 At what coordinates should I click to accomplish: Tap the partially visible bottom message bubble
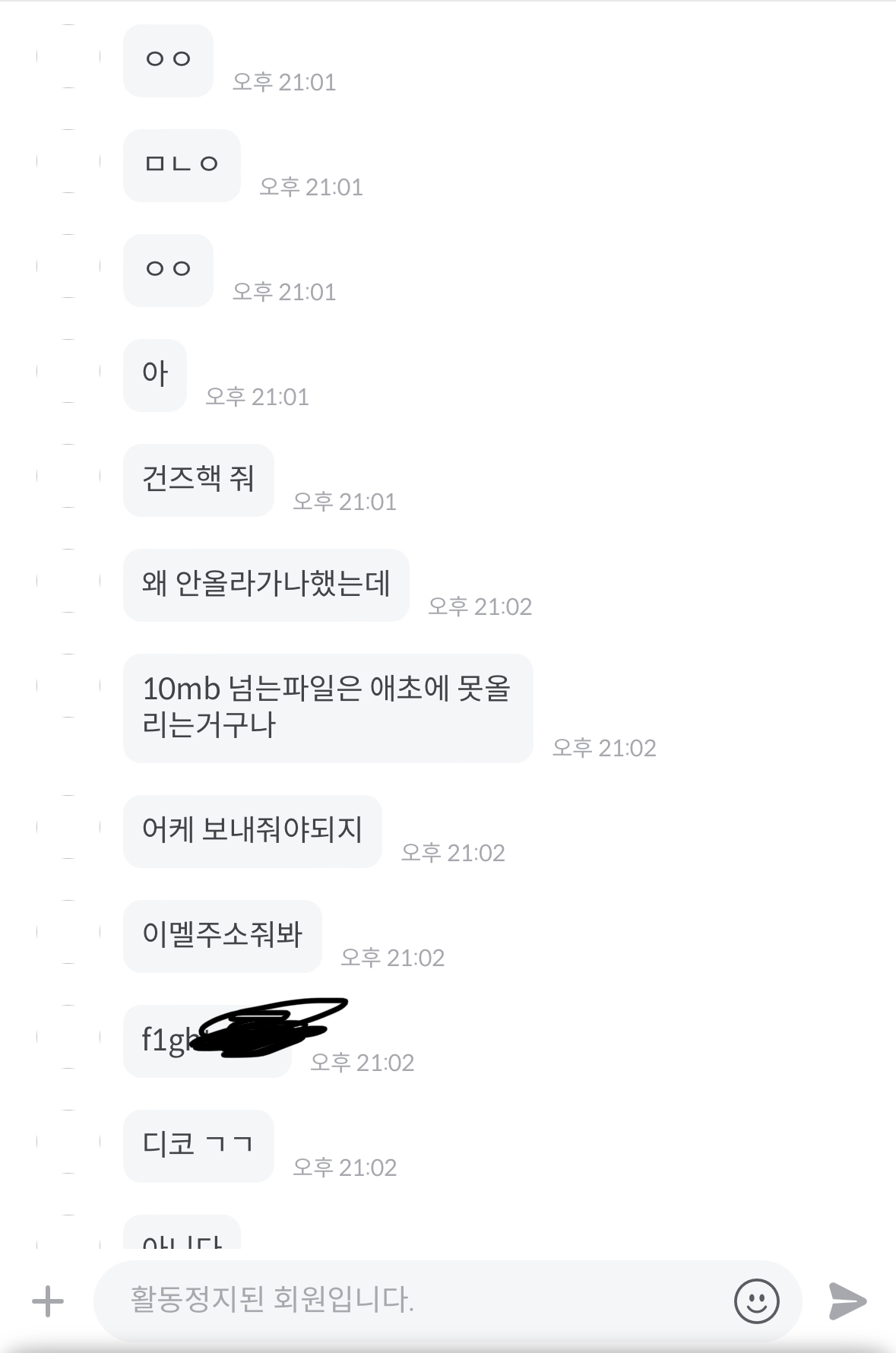[182, 1232]
